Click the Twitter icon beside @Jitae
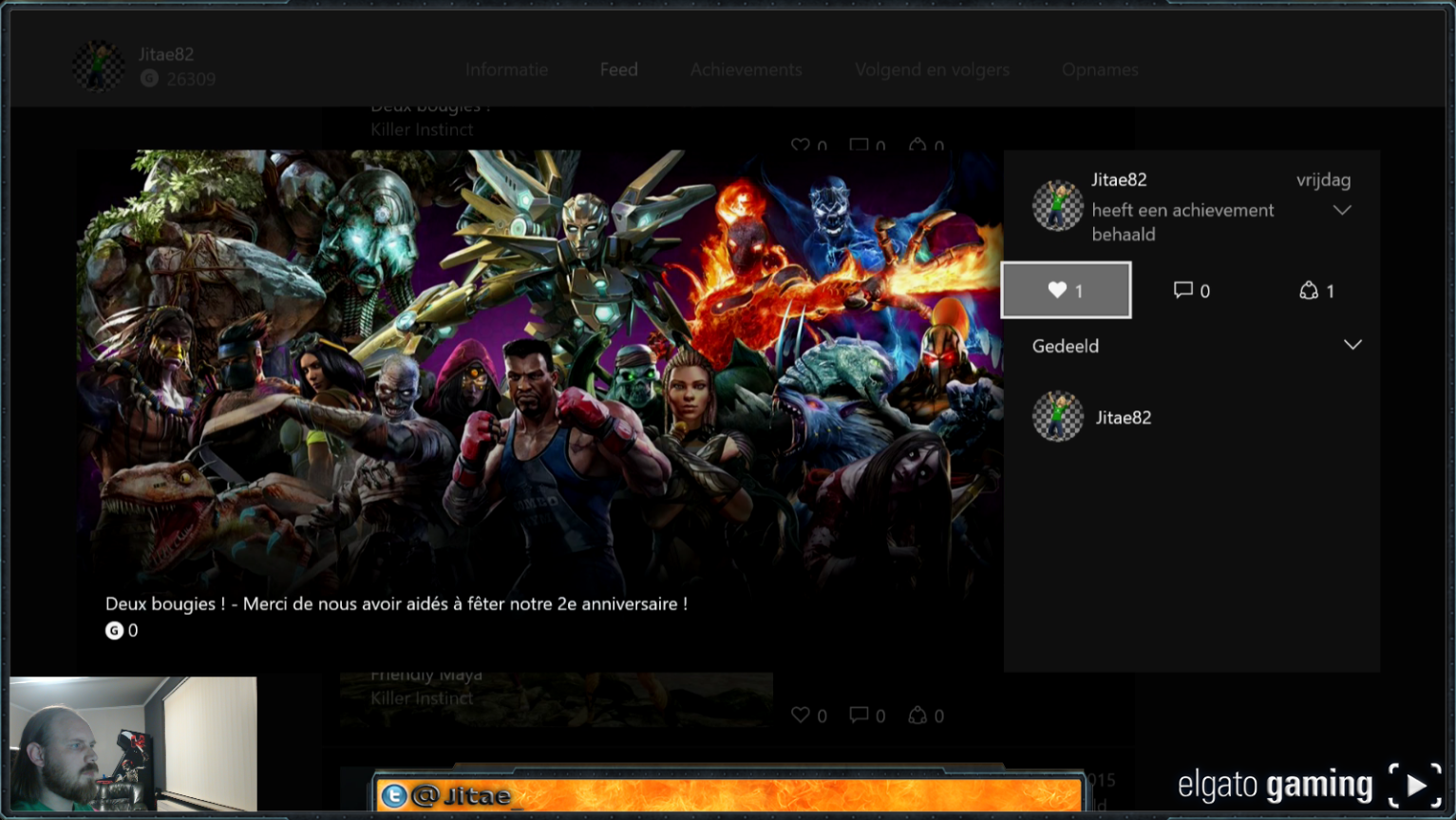The image size is (1456, 820). (x=393, y=795)
